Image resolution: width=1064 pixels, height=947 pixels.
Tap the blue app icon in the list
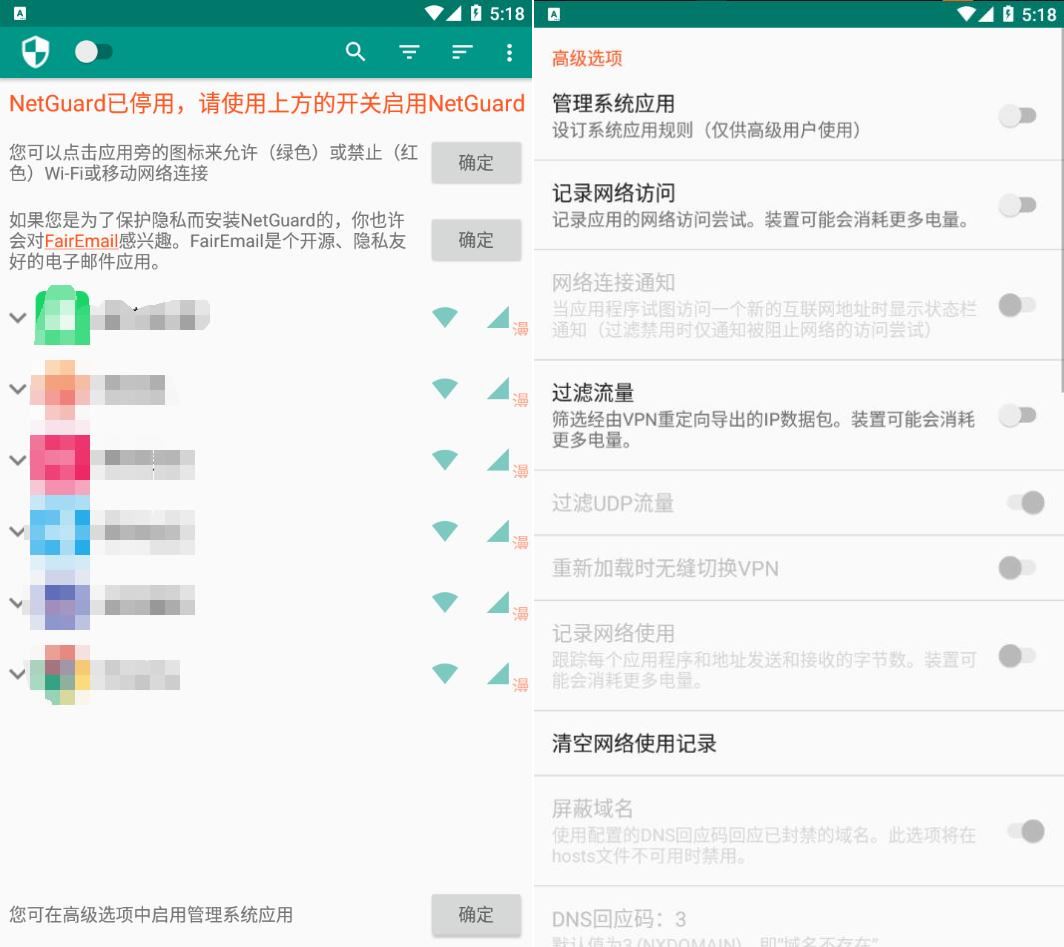60,533
